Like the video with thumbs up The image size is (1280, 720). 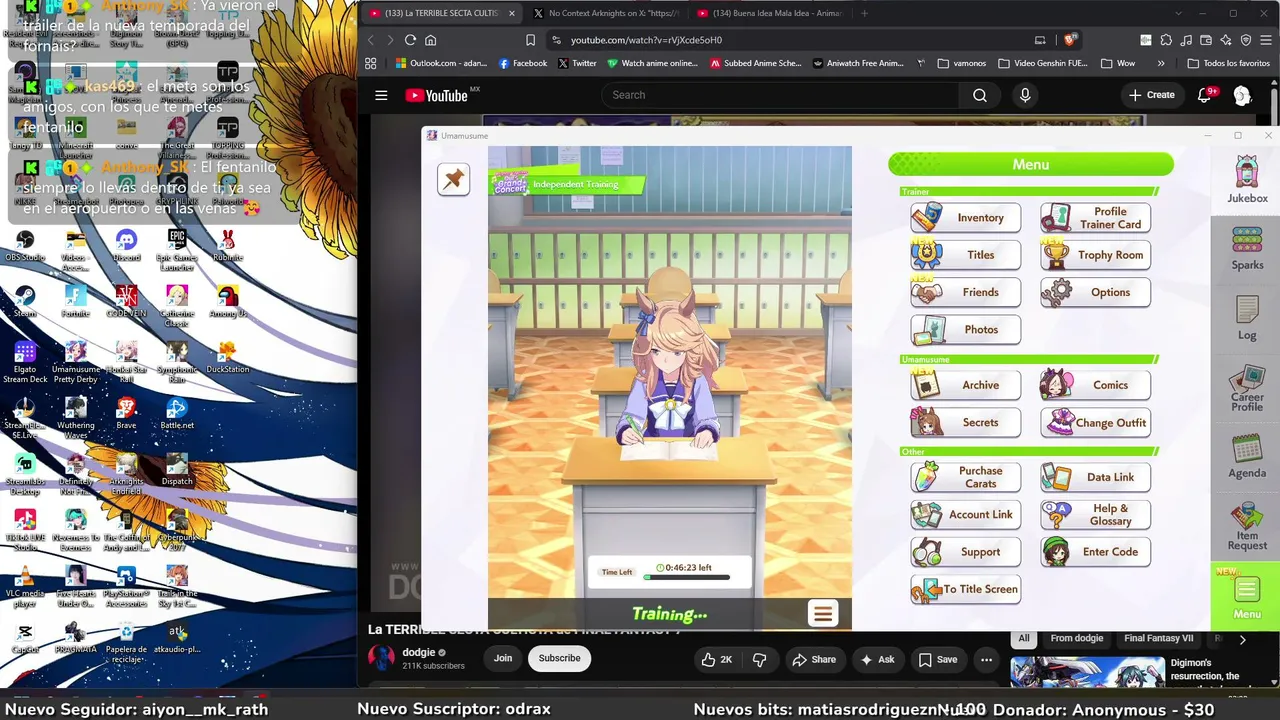[717, 659]
